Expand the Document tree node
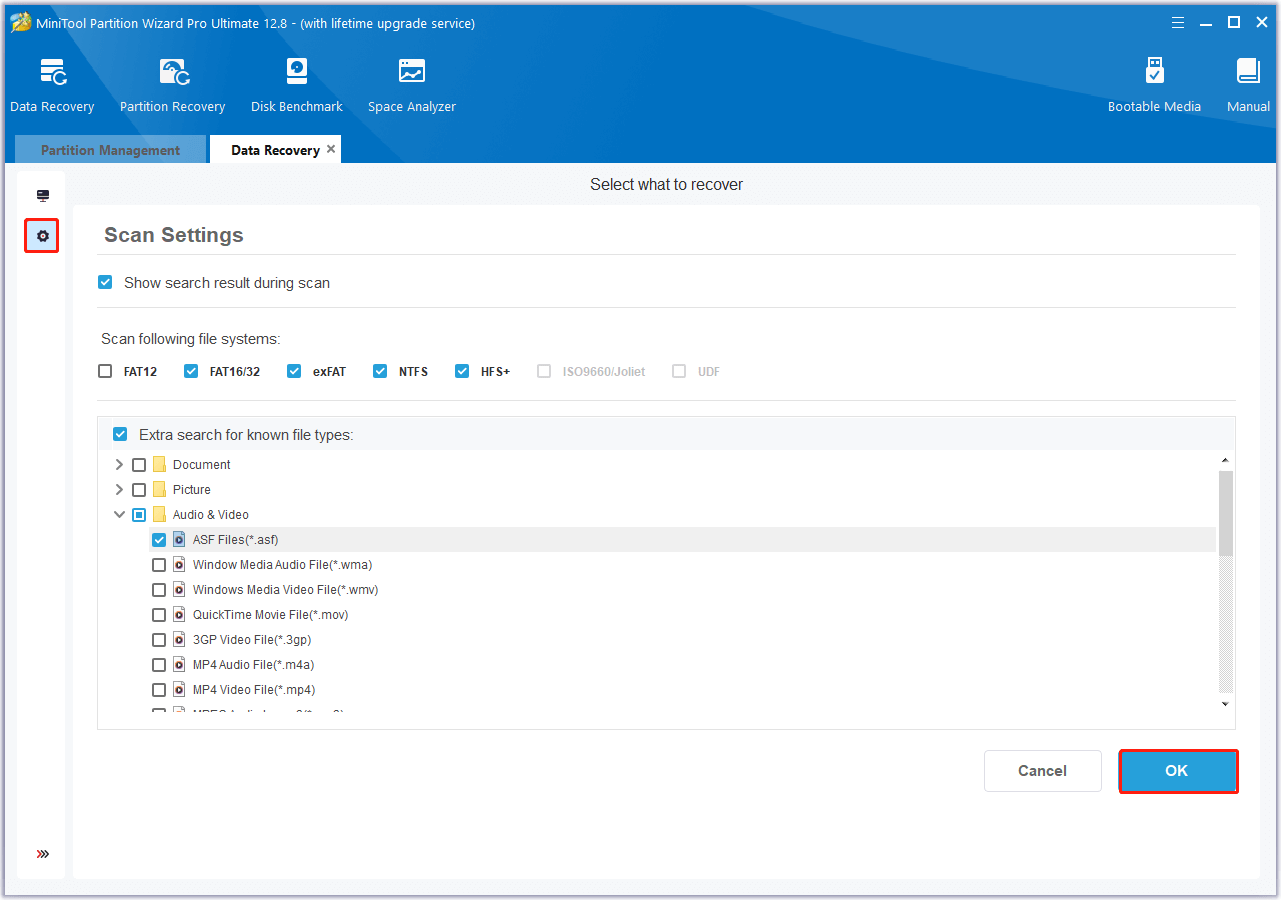This screenshot has width=1281, height=900. pyautogui.click(x=119, y=464)
